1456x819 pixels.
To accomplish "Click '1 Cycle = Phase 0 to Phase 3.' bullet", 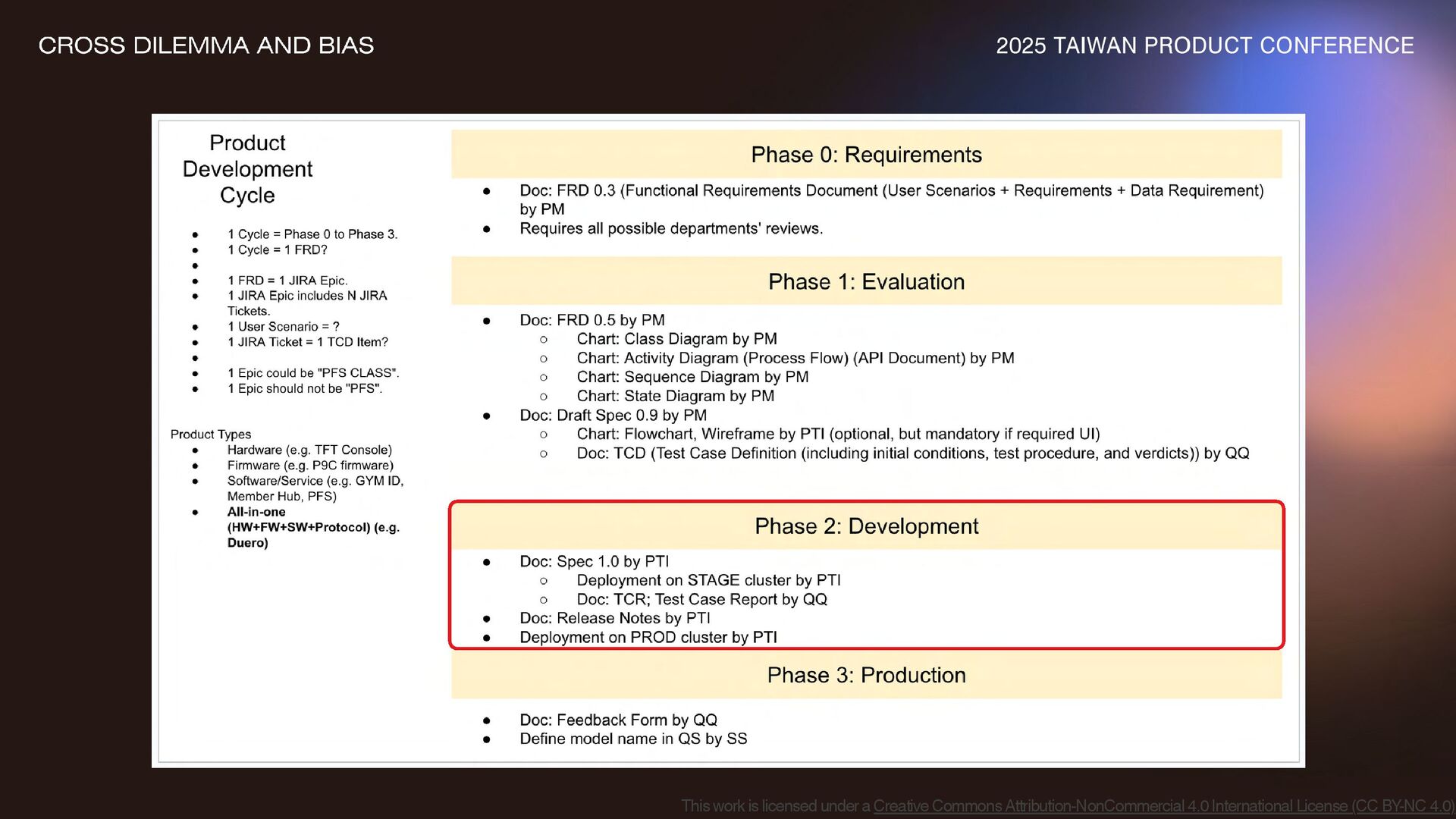I will (312, 234).
